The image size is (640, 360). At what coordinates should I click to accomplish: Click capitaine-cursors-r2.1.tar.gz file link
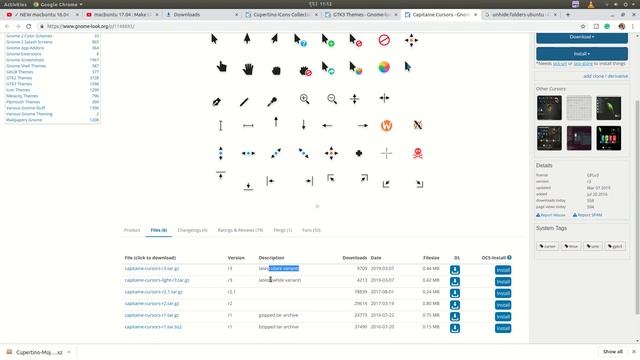click(x=154, y=292)
